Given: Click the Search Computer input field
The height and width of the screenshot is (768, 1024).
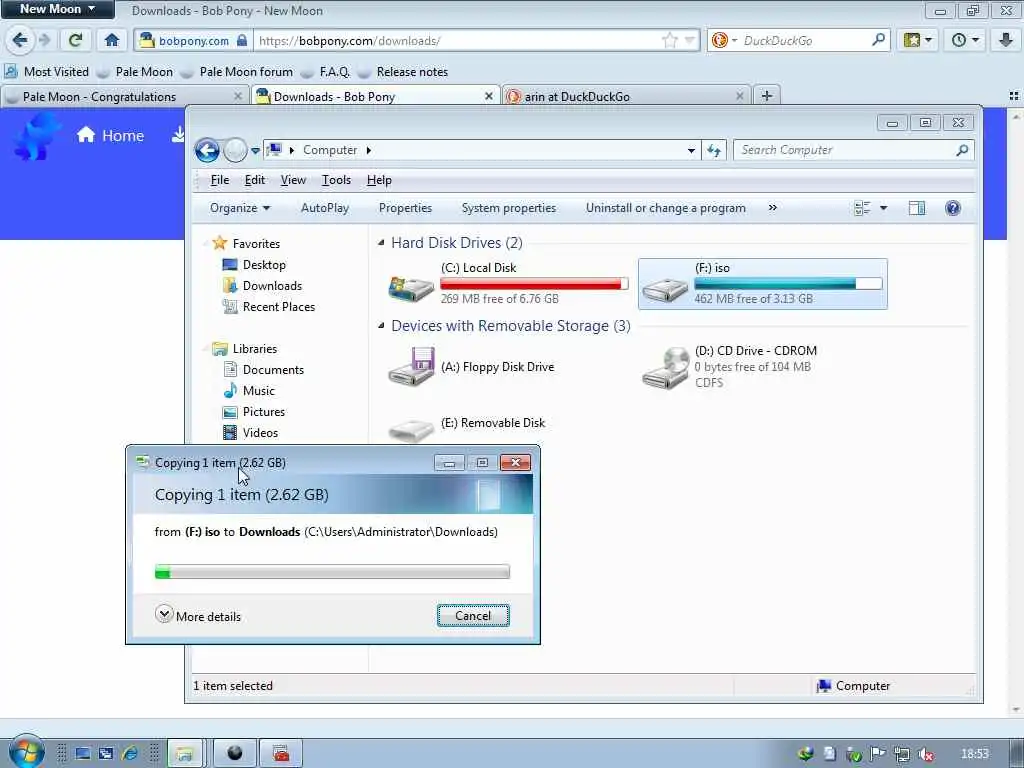Looking at the screenshot, I should [x=846, y=150].
